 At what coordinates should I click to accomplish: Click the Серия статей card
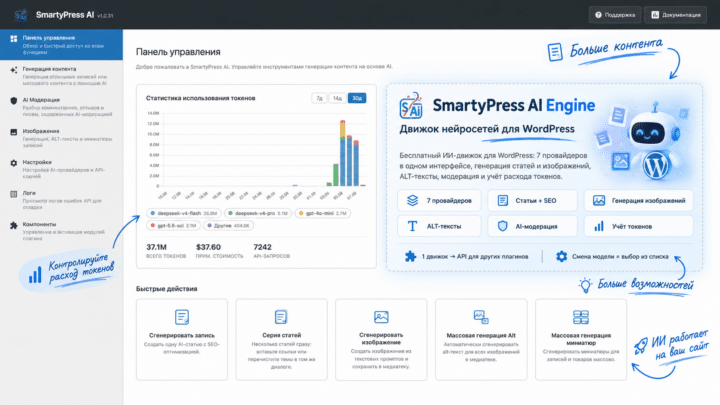pos(281,339)
